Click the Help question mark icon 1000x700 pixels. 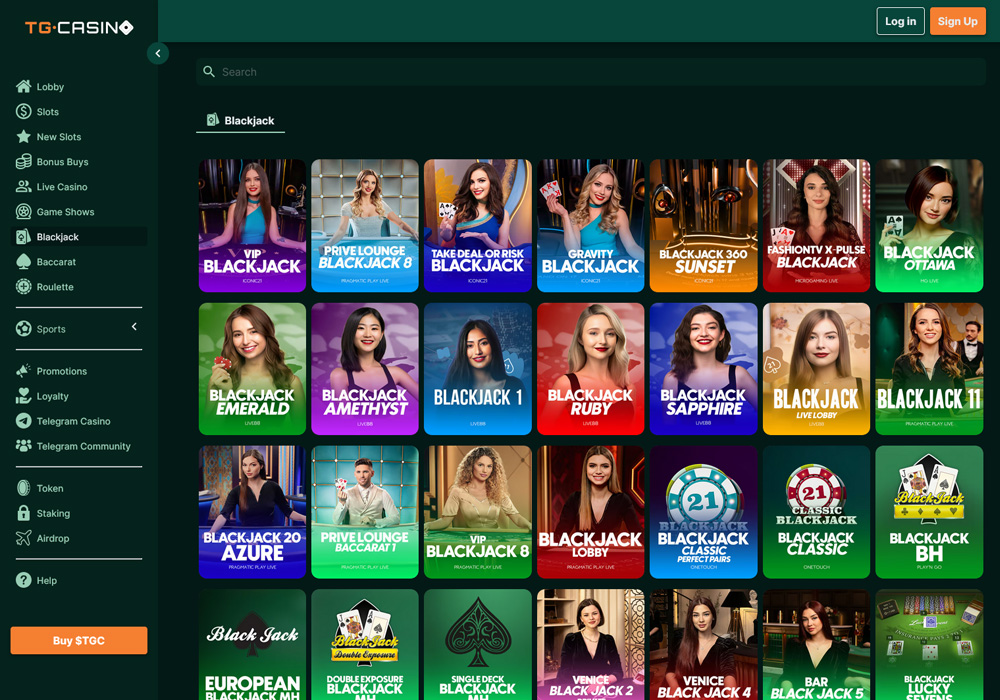tap(24, 580)
